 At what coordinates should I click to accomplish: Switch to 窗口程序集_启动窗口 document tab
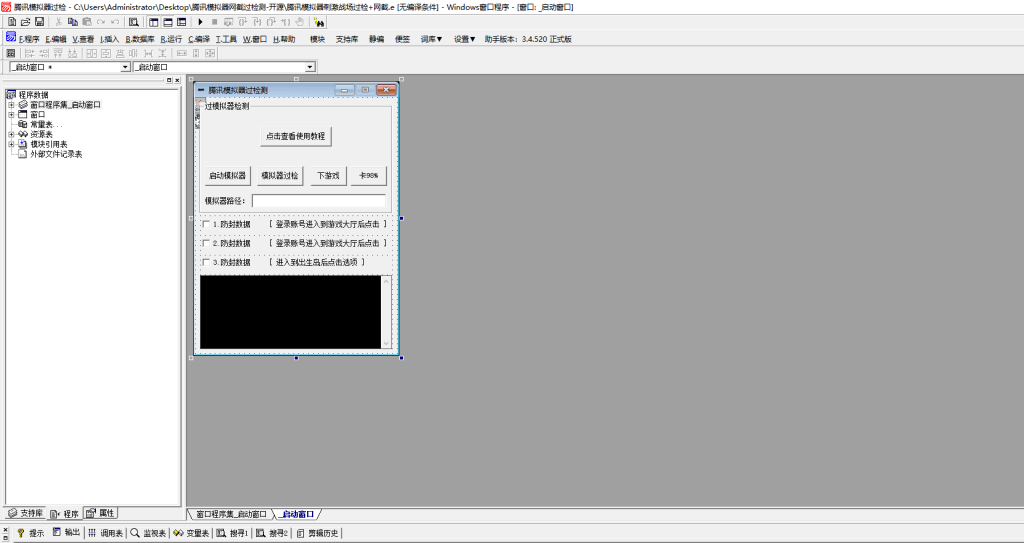click(x=231, y=514)
